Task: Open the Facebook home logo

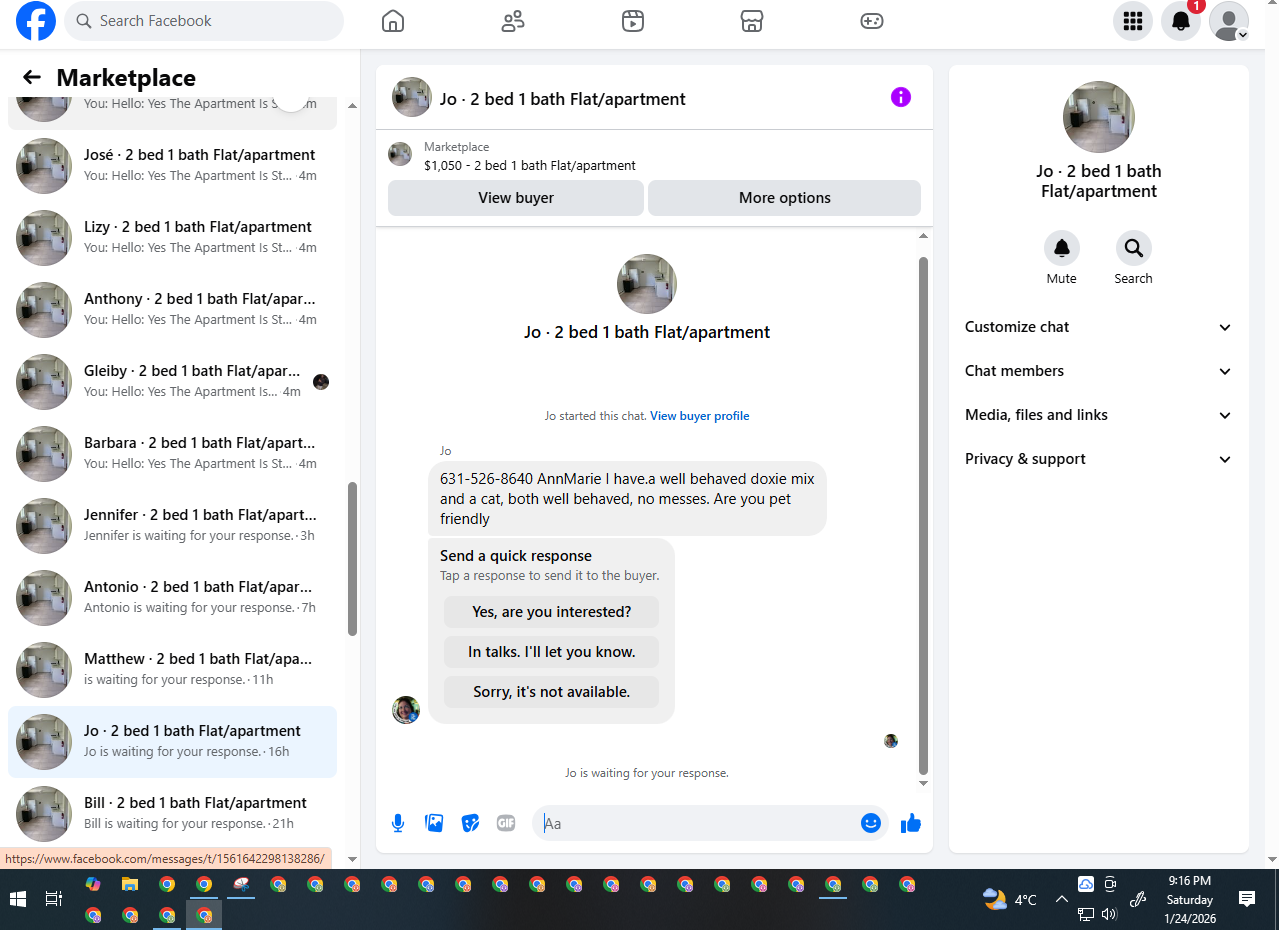Action: [x=35, y=21]
